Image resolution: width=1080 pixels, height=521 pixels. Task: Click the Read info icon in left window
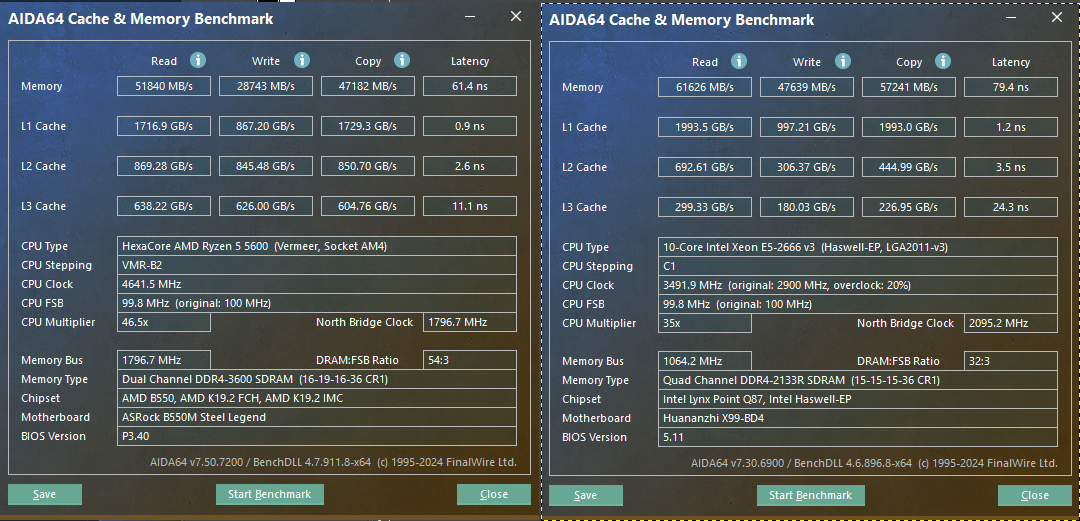click(198, 61)
